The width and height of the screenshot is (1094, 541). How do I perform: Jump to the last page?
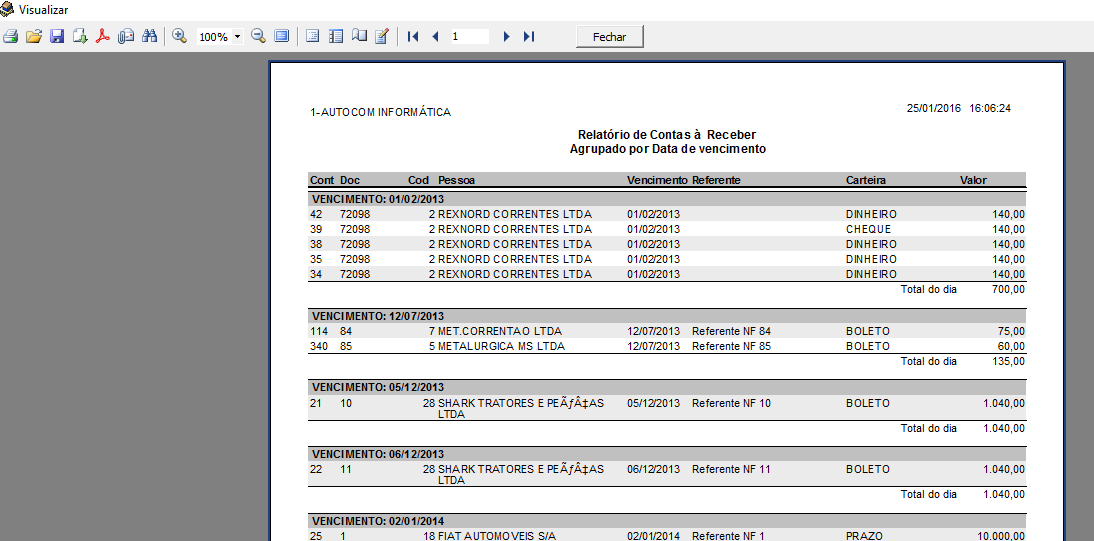pyautogui.click(x=529, y=37)
